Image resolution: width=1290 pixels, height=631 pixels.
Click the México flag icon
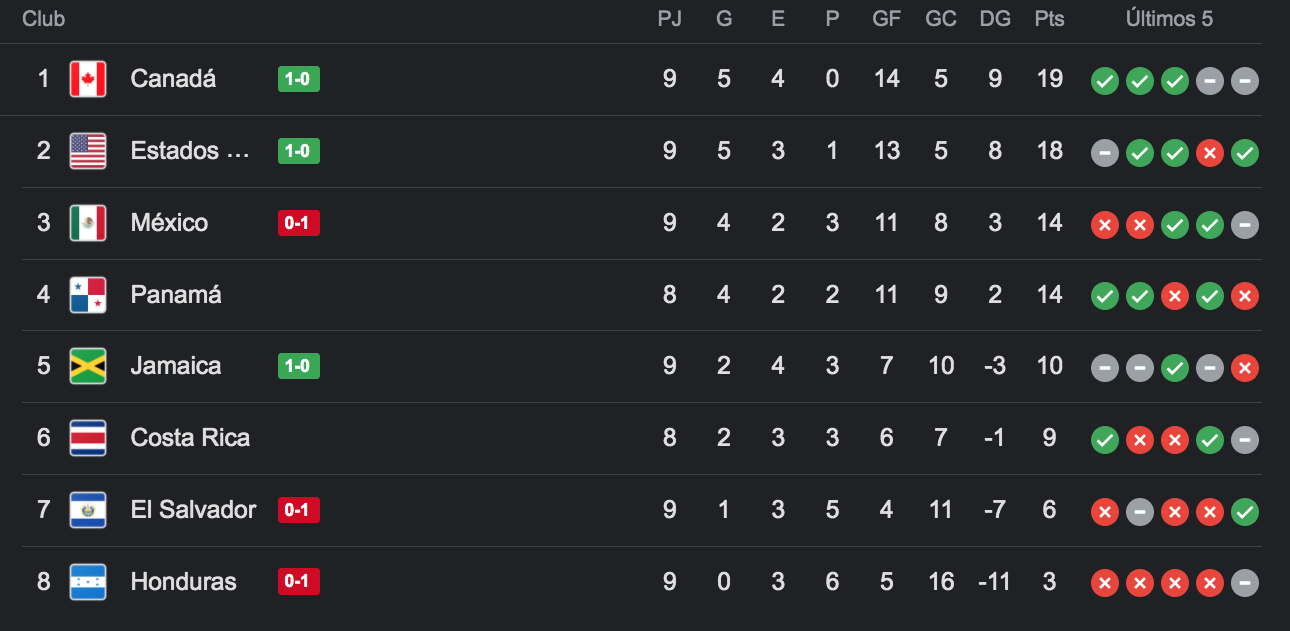[x=88, y=223]
